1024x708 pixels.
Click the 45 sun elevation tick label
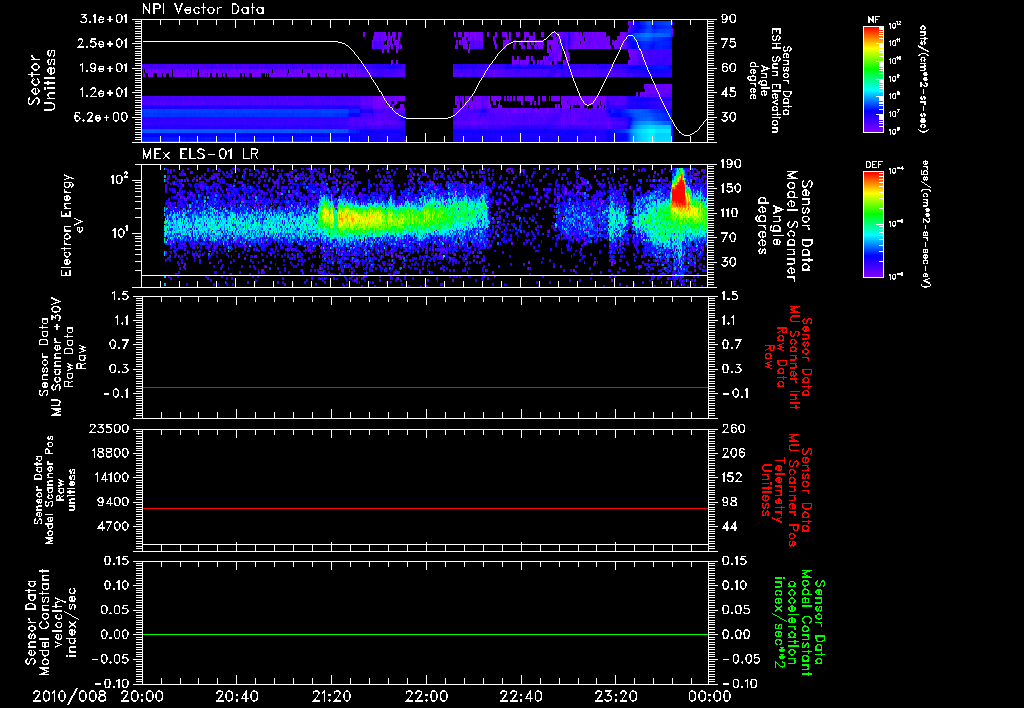(x=728, y=93)
